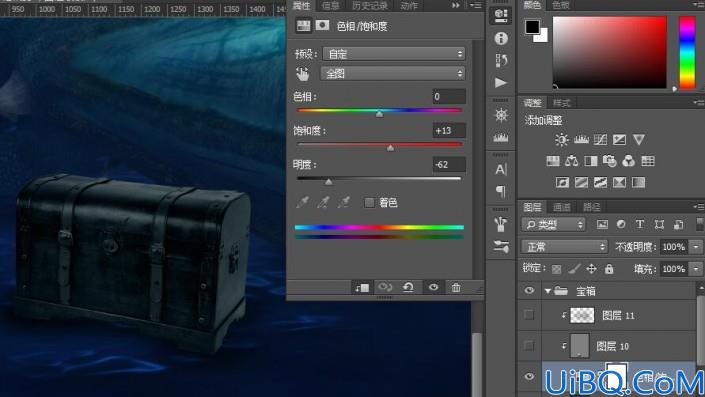Clip adjustment to layer below

click(x=362, y=287)
